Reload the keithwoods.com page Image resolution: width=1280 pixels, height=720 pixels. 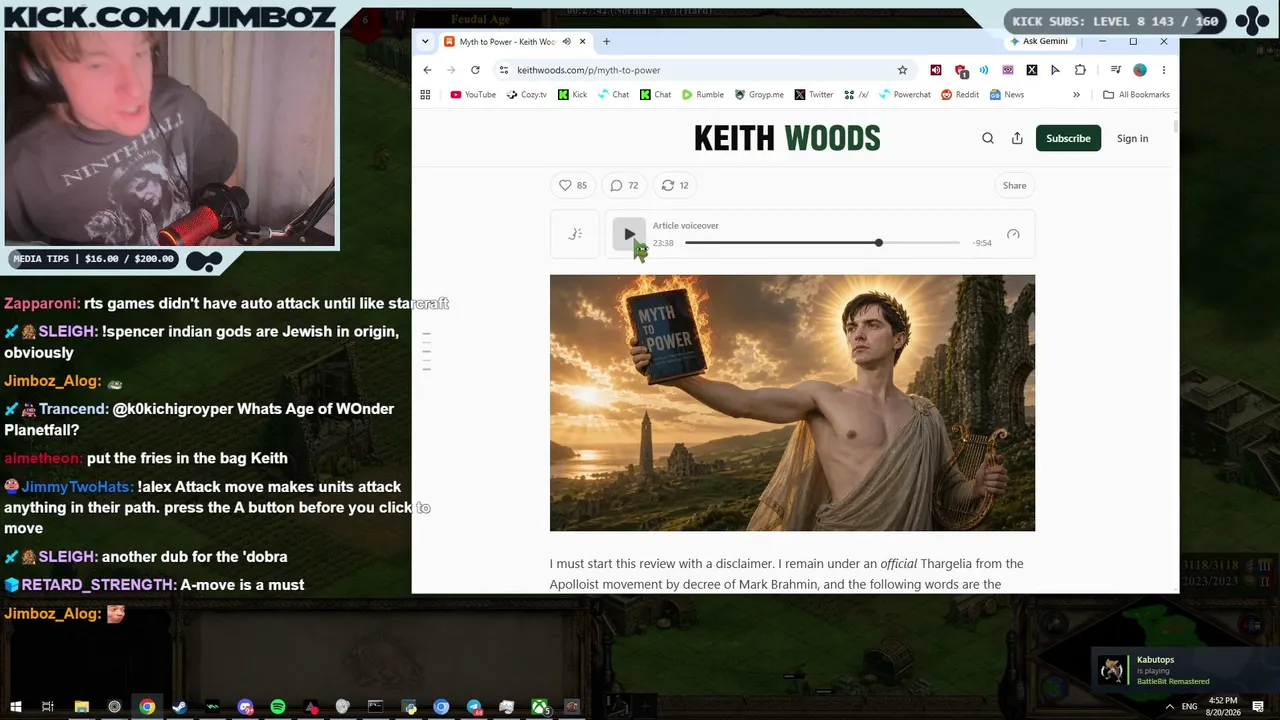coord(475,70)
